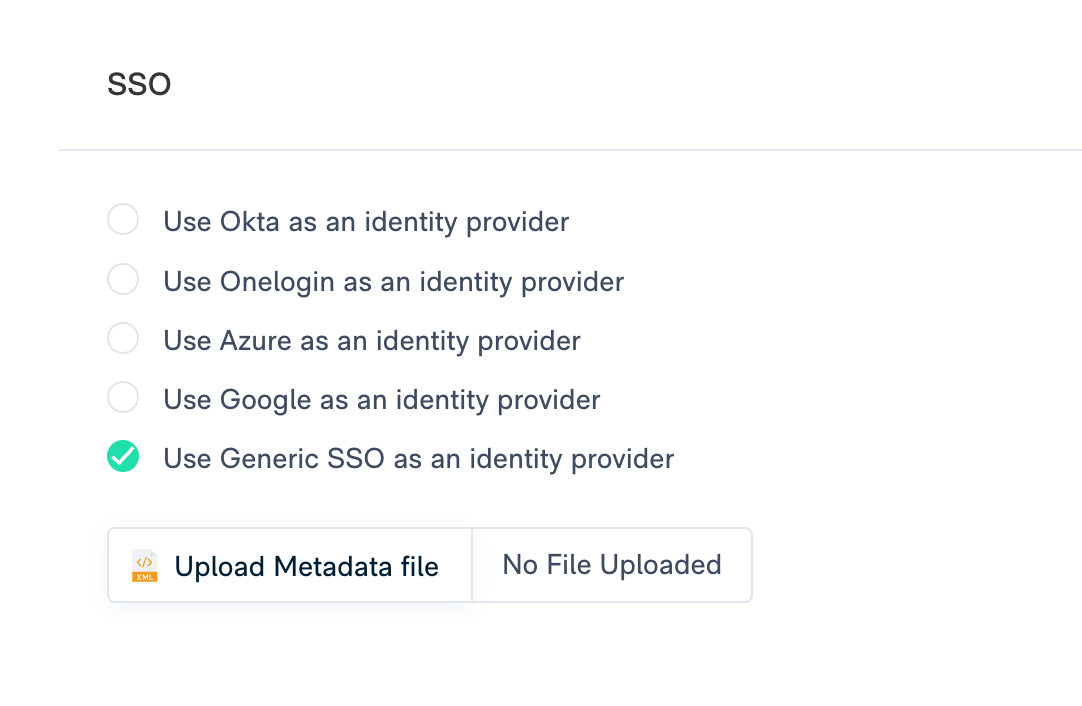The width and height of the screenshot is (1082, 706).
Task: Click the word 'Azure' in the third option
Action: 255,341
